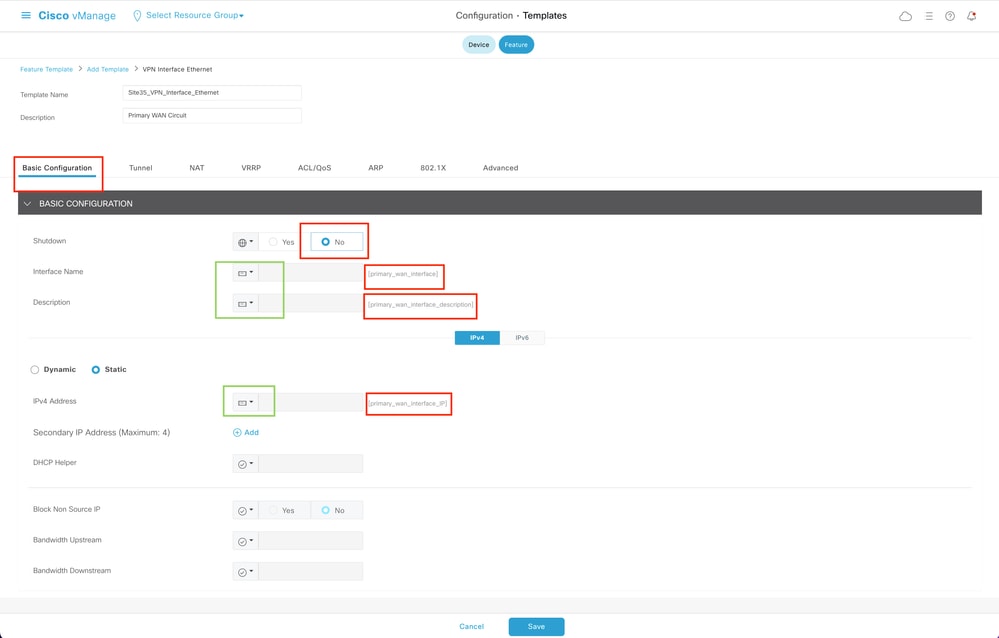The height and width of the screenshot is (638, 999).
Task: Open the NAT tab
Action: [197, 168]
